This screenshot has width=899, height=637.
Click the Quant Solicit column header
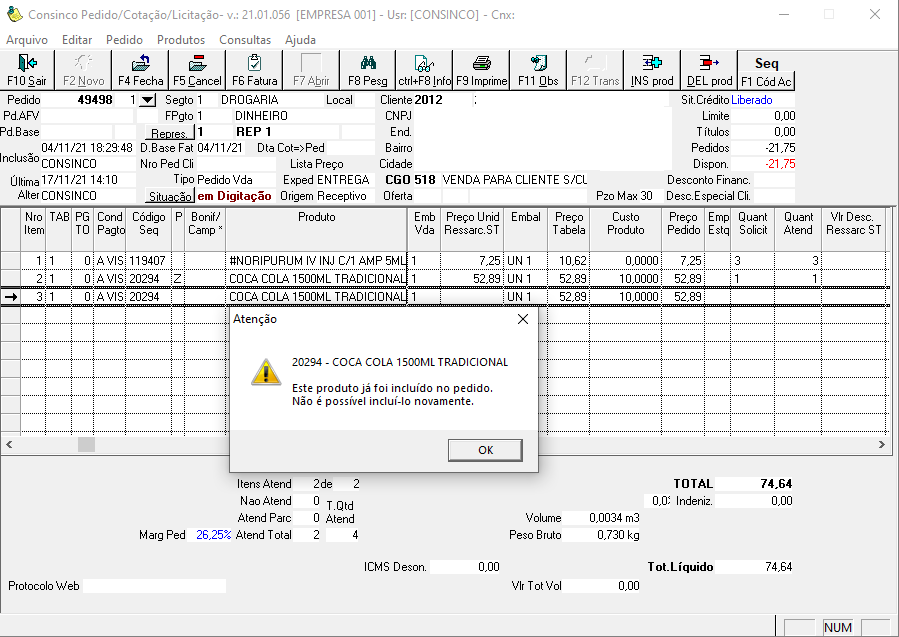pyautogui.click(x=752, y=229)
